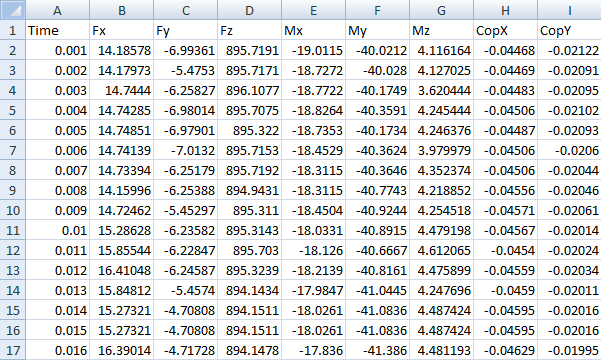601x360 pixels.
Task: Select column C header
Action: (x=186, y=10)
